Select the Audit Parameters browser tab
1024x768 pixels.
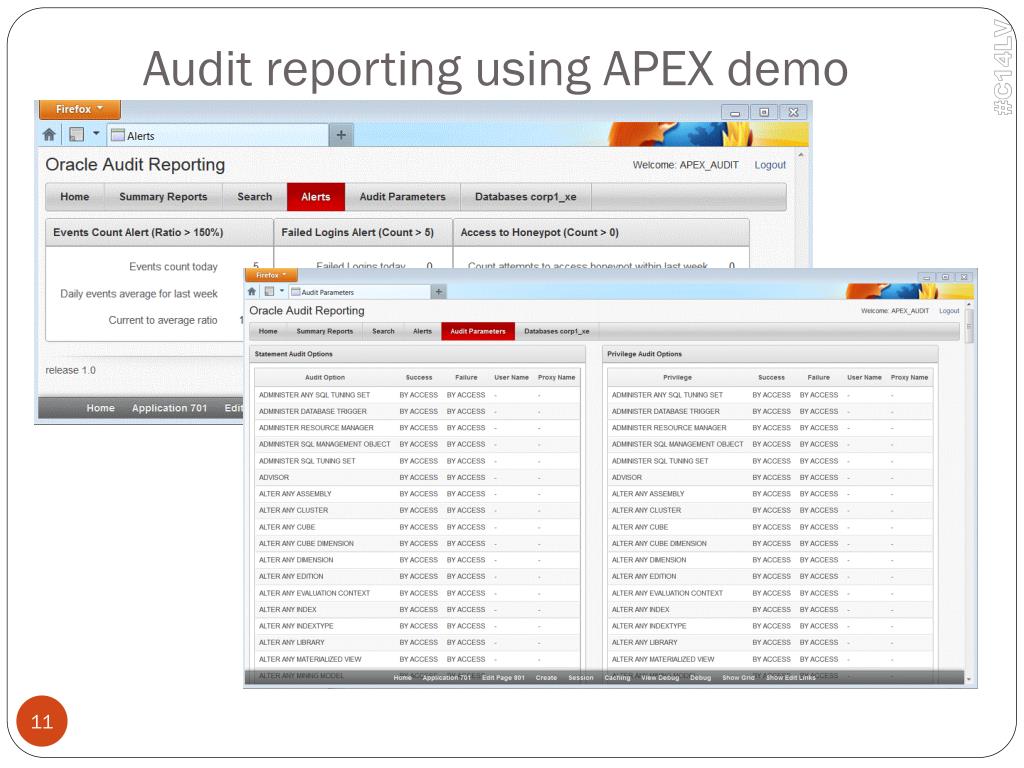point(359,292)
